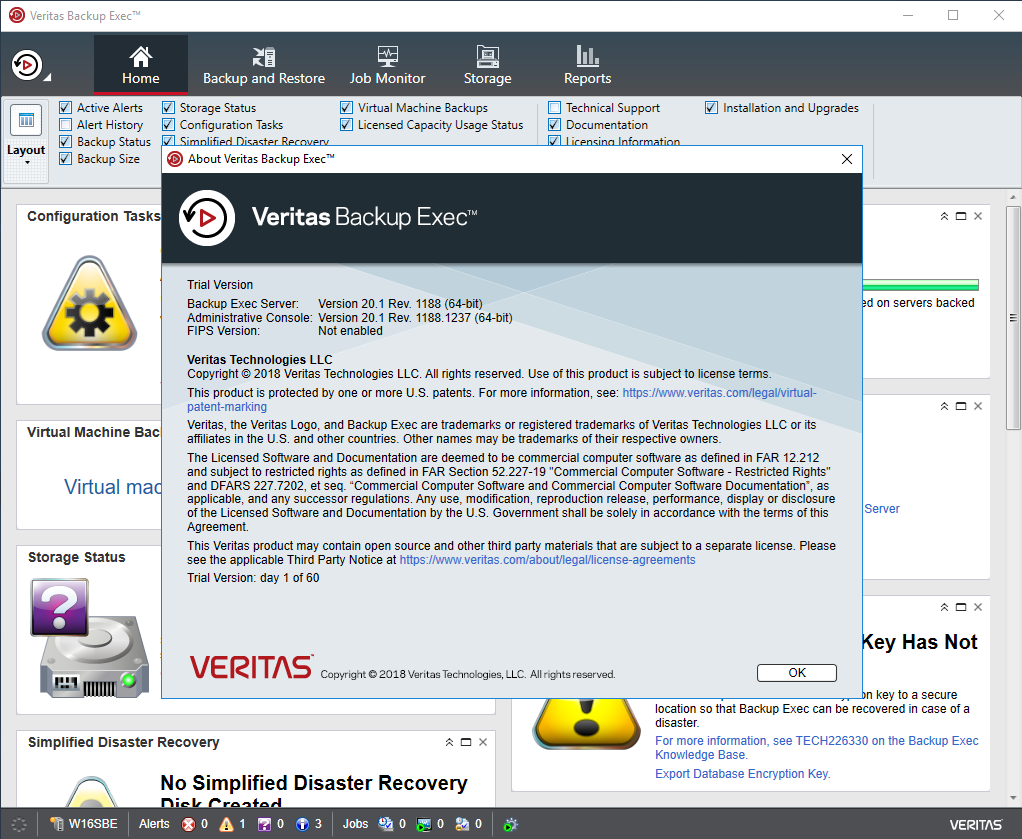Click OK in the About dialog
1022x839 pixels.
[796, 673]
